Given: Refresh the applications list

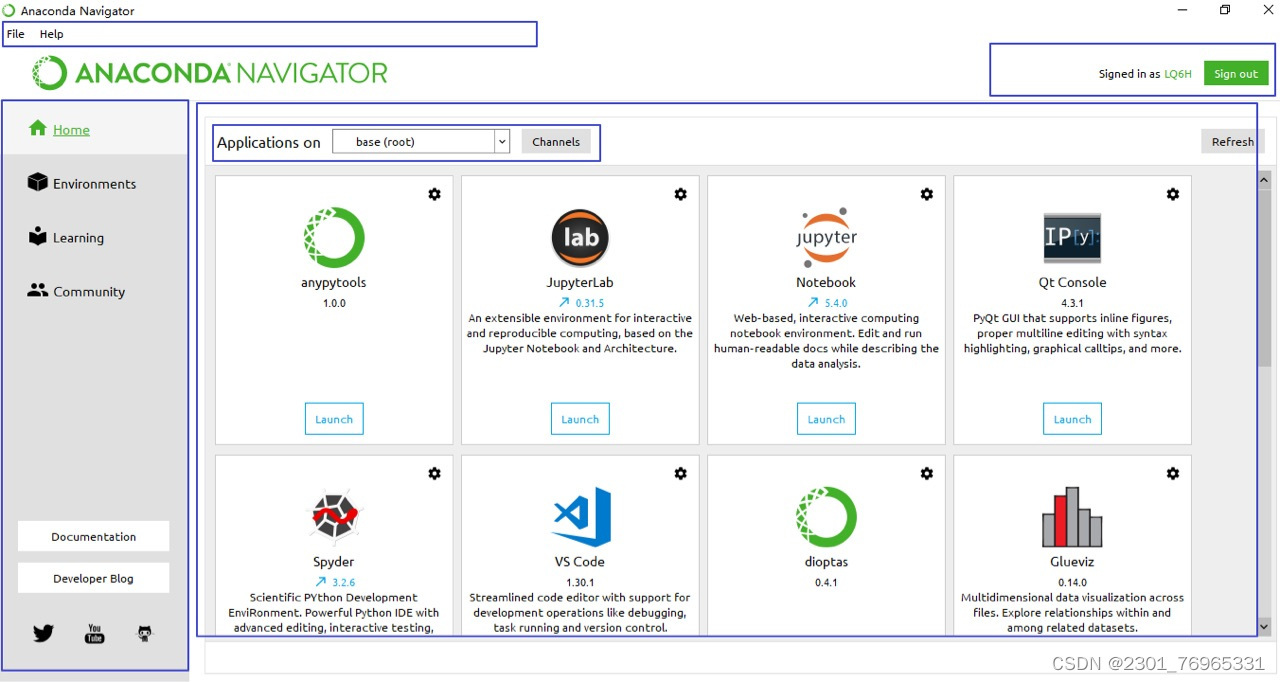Looking at the screenshot, I should coord(1232,141).
